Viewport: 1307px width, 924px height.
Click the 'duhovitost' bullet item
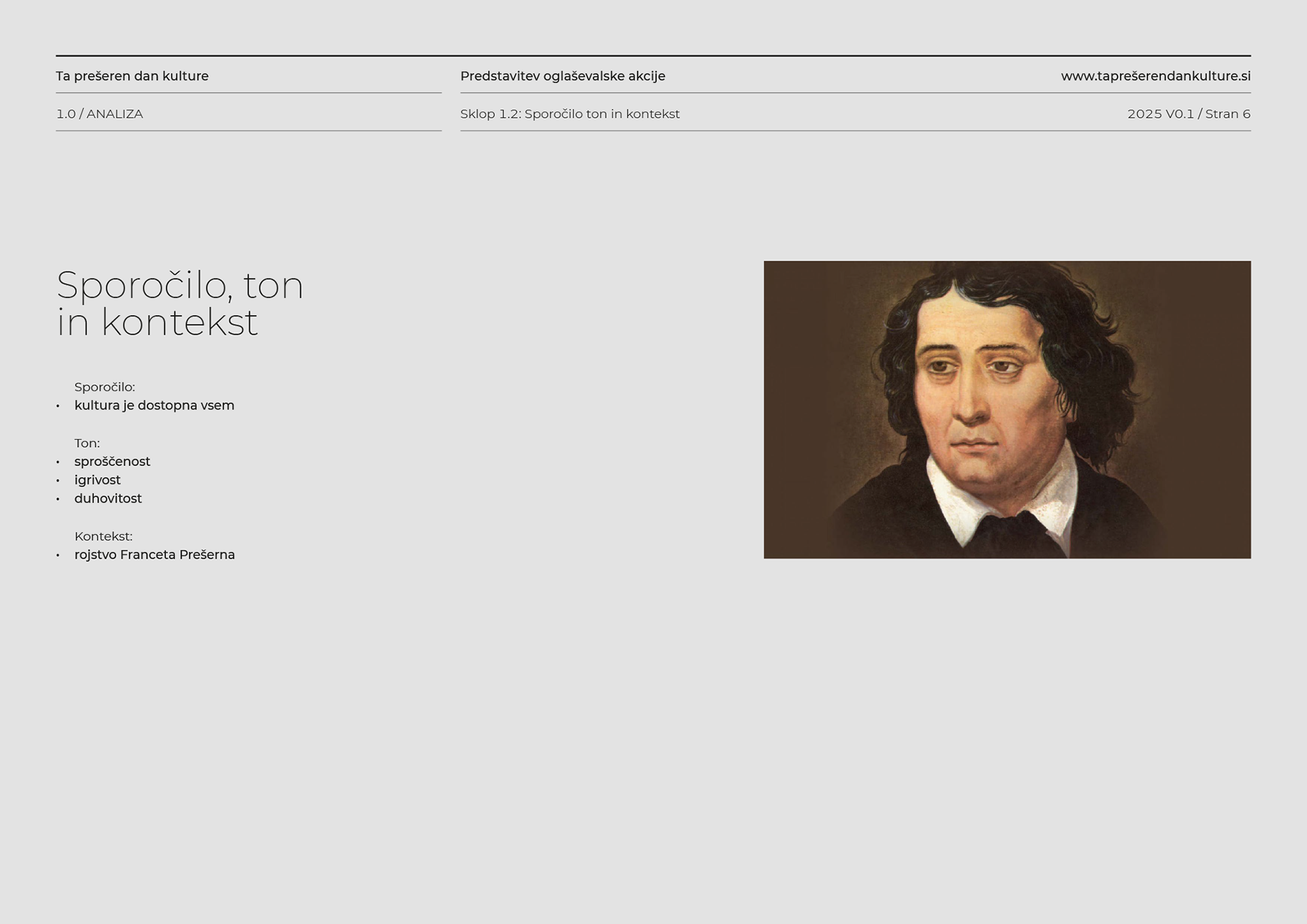(x=108, y=499)
